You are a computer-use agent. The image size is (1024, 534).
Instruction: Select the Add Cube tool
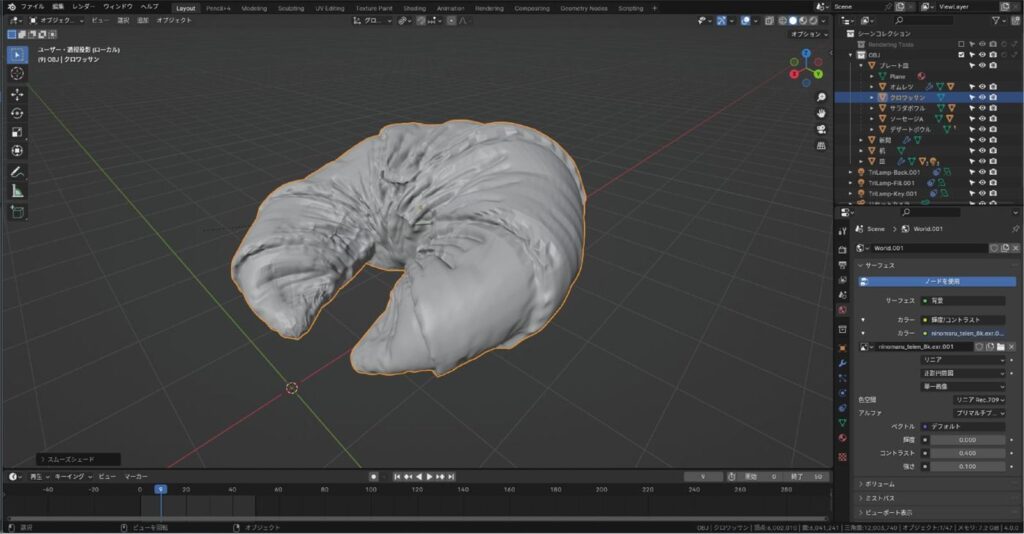(17, 212)
